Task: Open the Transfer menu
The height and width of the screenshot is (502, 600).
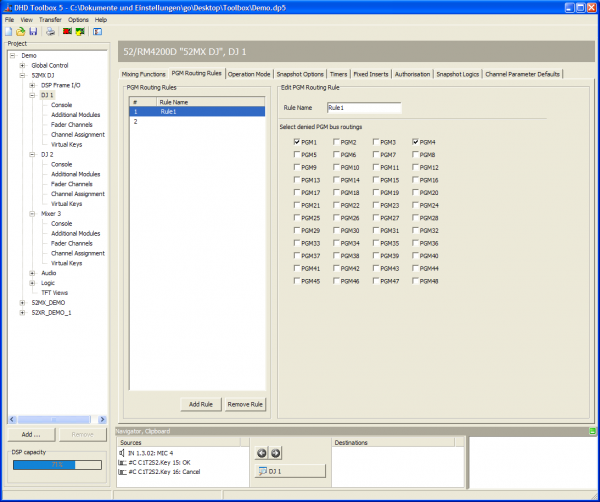Action: point(50,20)
